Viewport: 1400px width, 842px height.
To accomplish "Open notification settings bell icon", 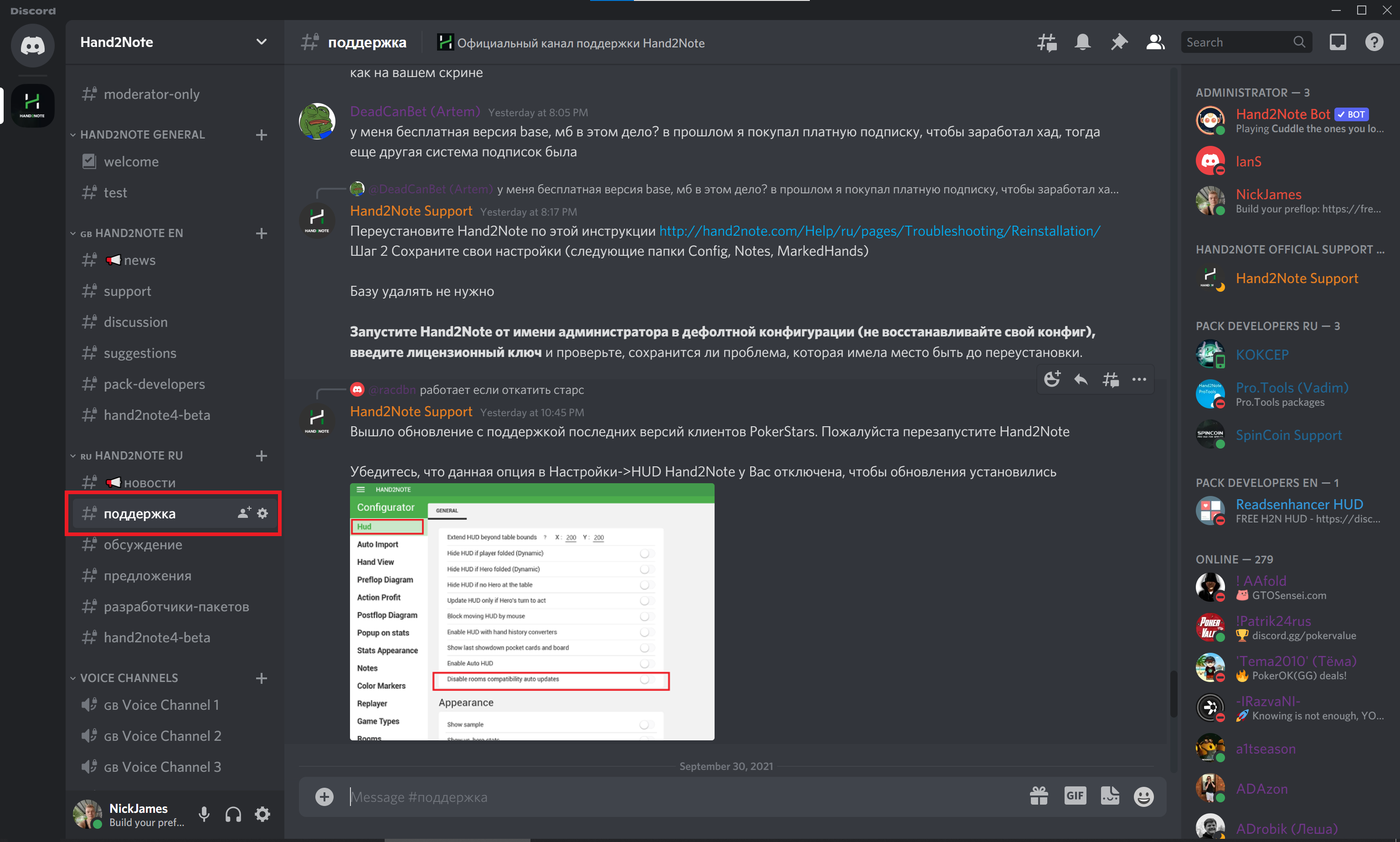I will click(x=1082, y=42).
